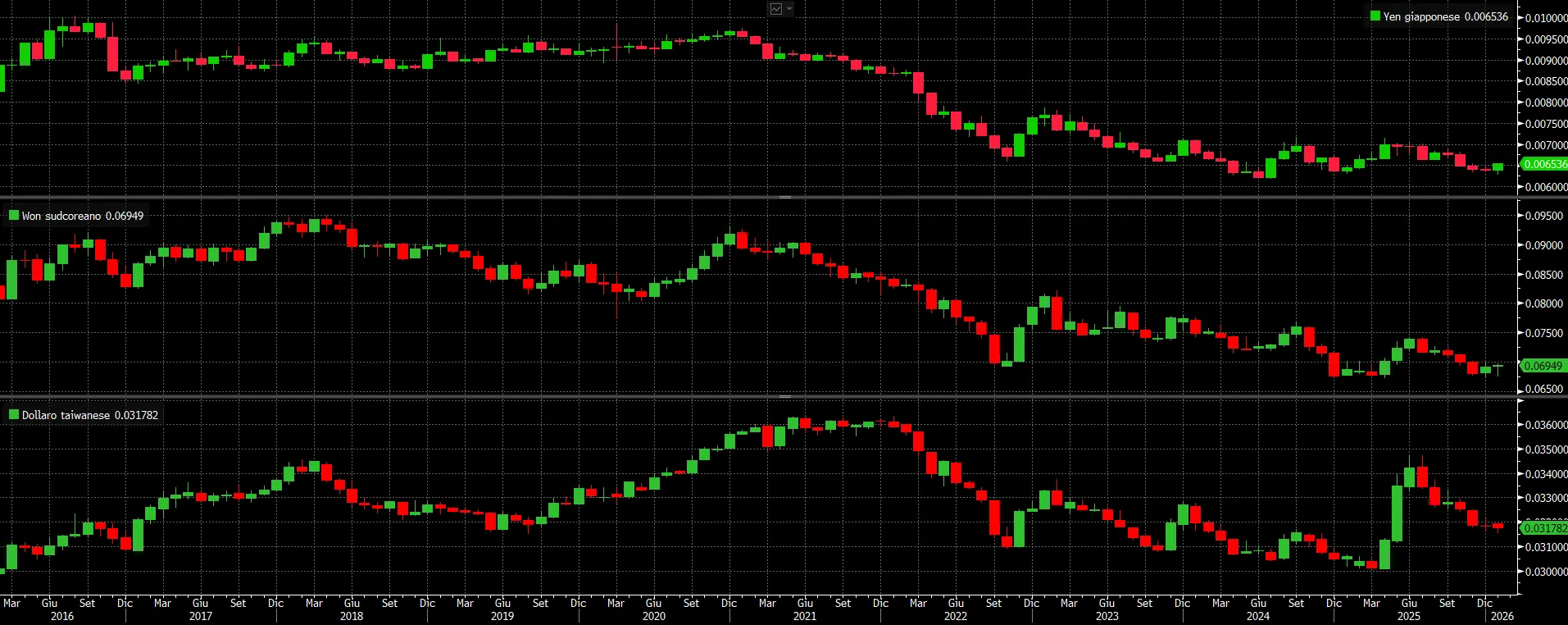
Task: Select the Dollaro taiwanese 0.031782 legend label
Action: coord(89,415)
